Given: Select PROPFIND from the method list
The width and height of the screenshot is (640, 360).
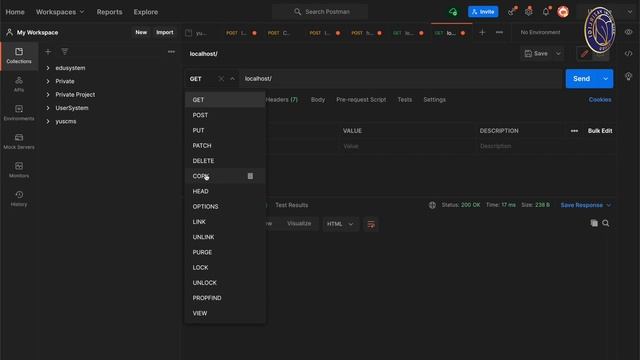Looking at the screenshot, I should pyautogui.click(x=225, y=298).
